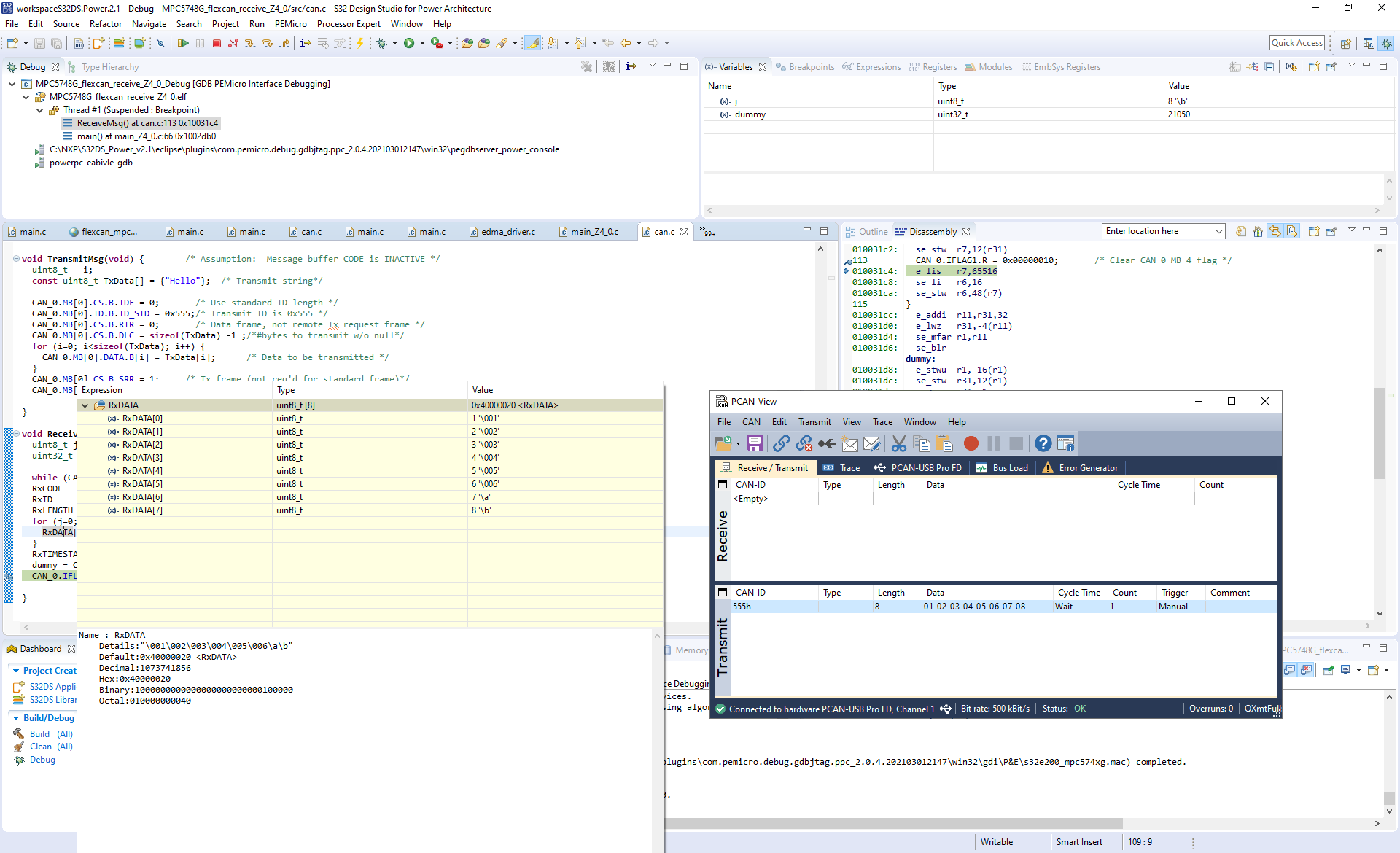Click the PCAN-View help question mark icon
Viewport: 1400px width, 853px height.
[x=1043, y=443]
